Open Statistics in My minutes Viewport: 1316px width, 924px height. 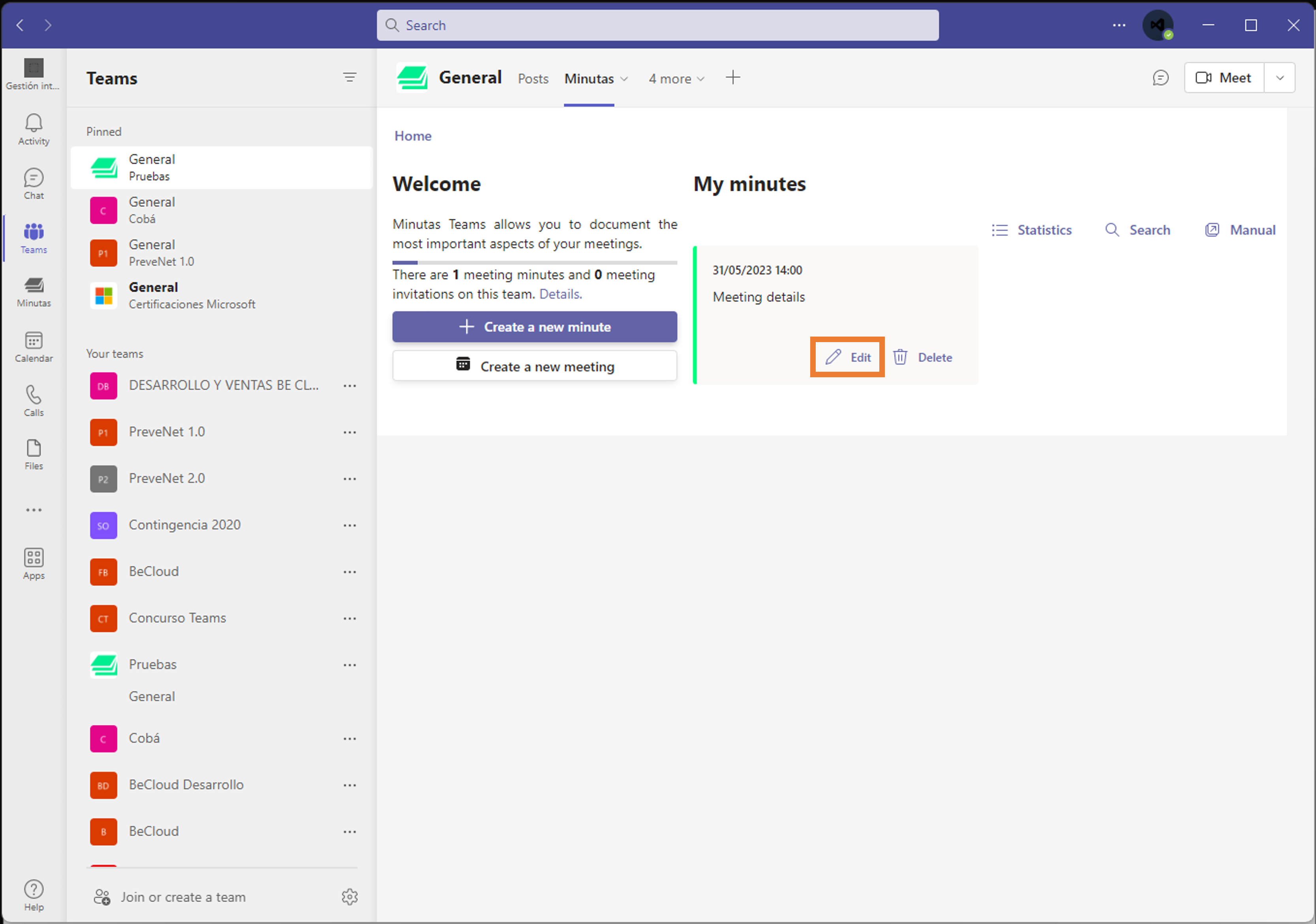point(1032,230)
